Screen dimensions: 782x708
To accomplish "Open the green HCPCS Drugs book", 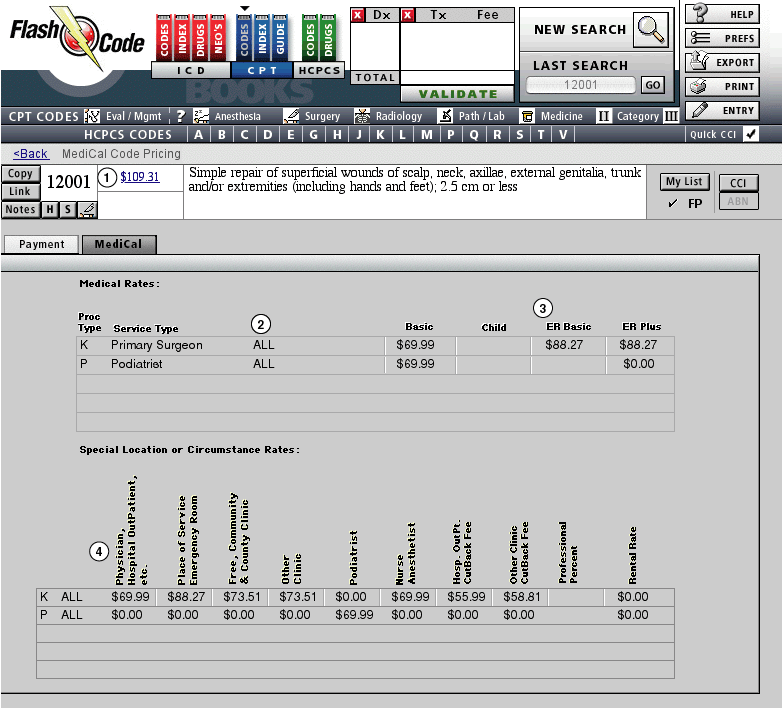I will click(328, 38).
